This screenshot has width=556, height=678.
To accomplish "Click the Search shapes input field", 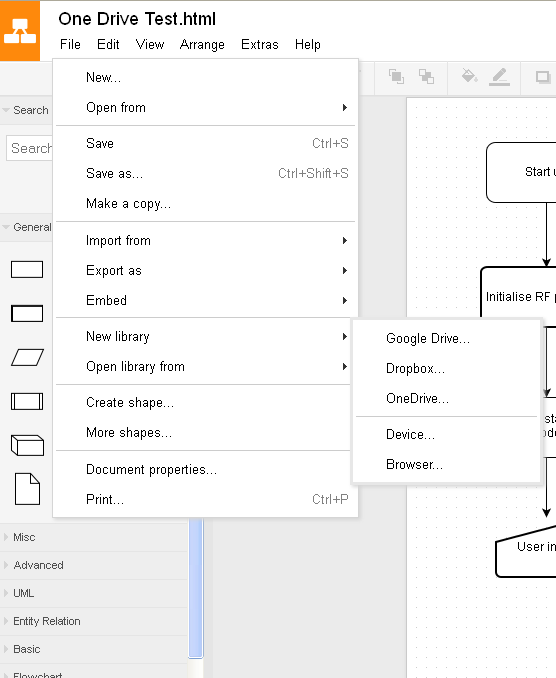I will (29, 148).
